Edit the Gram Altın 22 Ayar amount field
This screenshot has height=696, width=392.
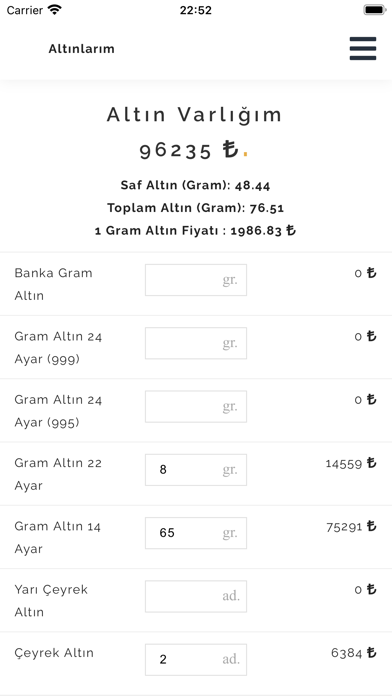196,470
